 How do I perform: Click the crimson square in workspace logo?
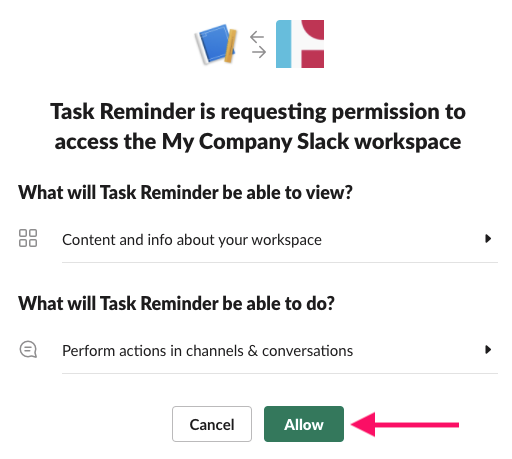point(313,59)
